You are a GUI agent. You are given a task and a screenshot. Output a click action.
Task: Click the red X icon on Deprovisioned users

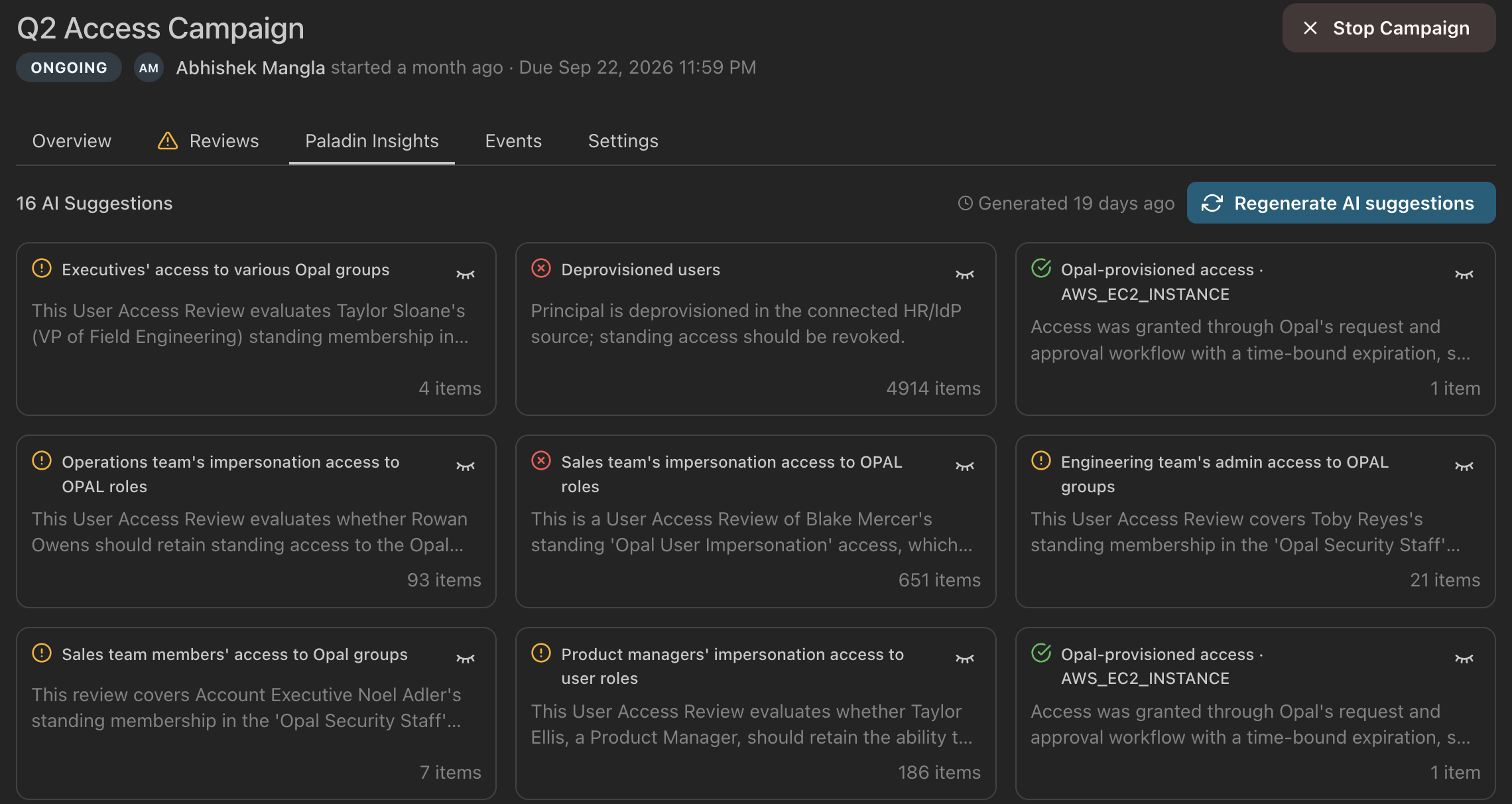[x=541, y=269]
